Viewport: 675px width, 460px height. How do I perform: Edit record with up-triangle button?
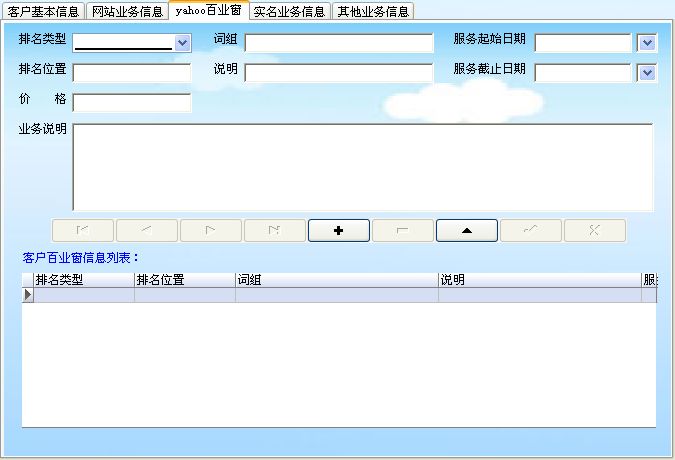pyautogui.click(x=467, y=230)
